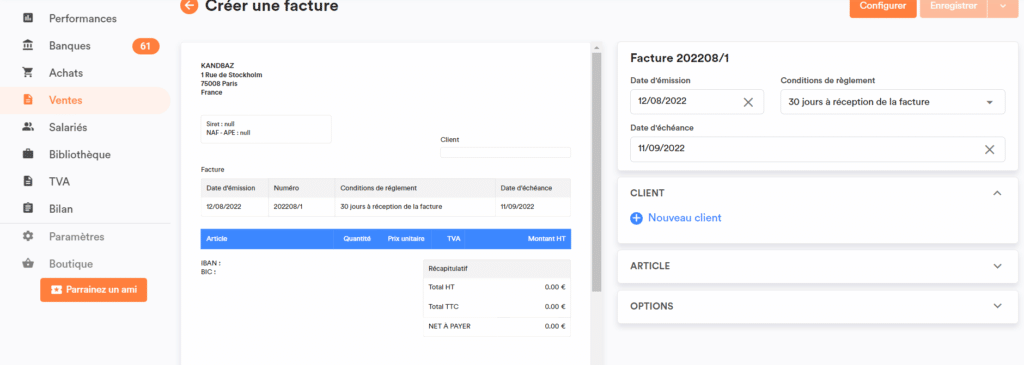Image resolution: width=1024 pixels, height=365 pixels.
Task: Open the Performances menu
Action: tap(83, 18)
